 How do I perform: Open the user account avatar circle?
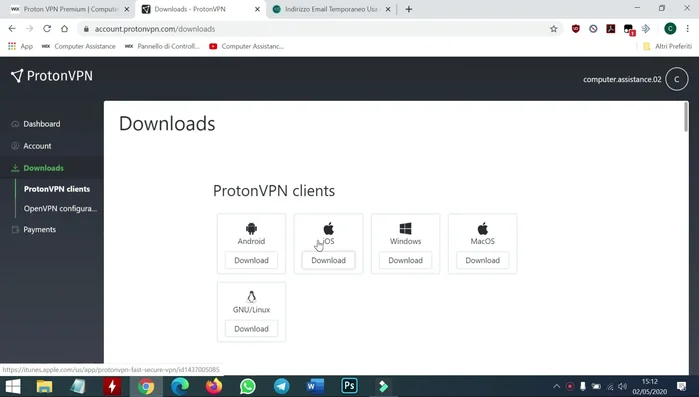tap(677, 79)
